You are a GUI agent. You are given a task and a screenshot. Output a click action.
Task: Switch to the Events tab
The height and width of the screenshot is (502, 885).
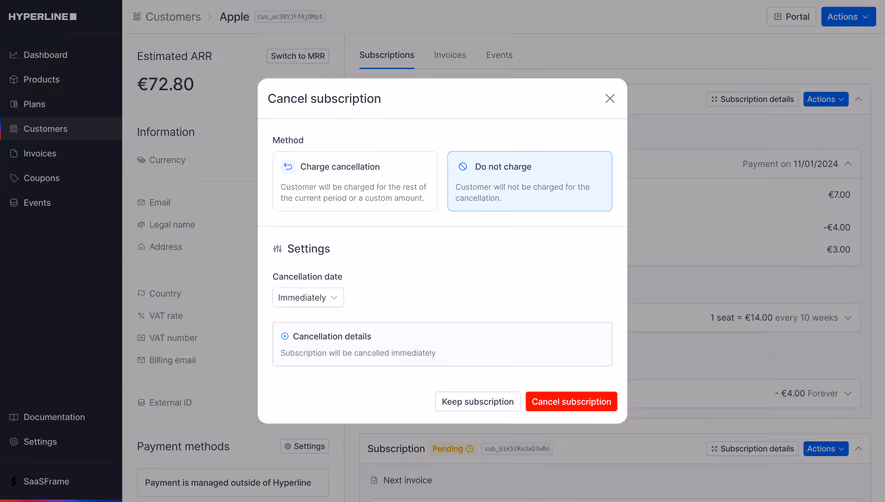(x=499, y=55)
